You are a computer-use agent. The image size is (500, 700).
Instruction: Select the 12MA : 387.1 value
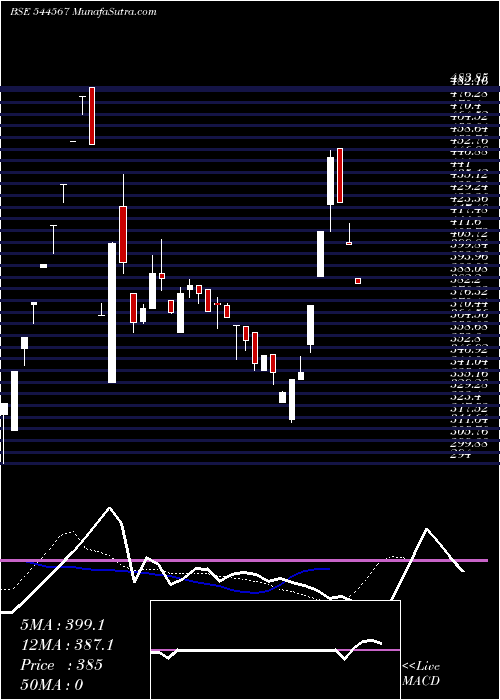click(x=67, y=645)
